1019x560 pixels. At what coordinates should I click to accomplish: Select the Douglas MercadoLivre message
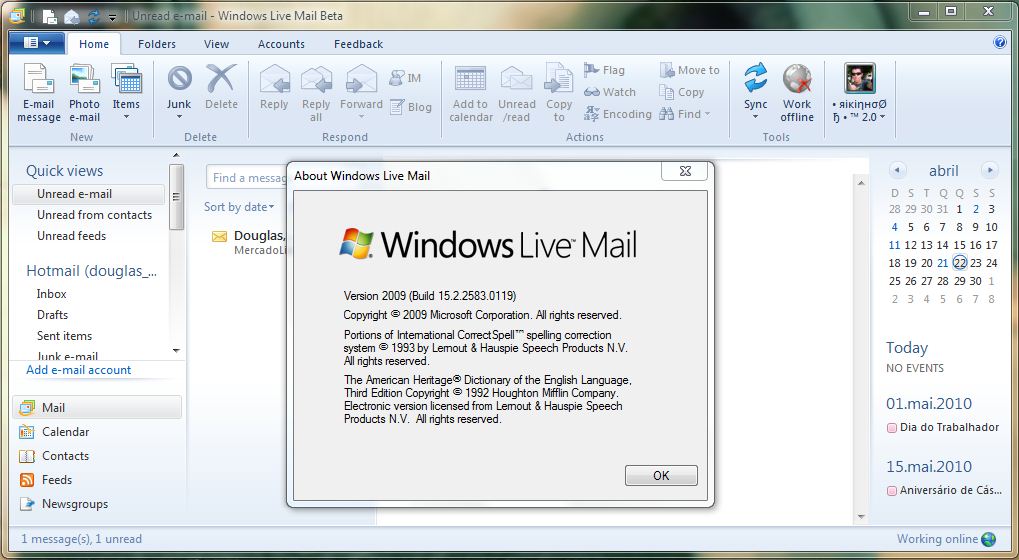tap(249, 242)
